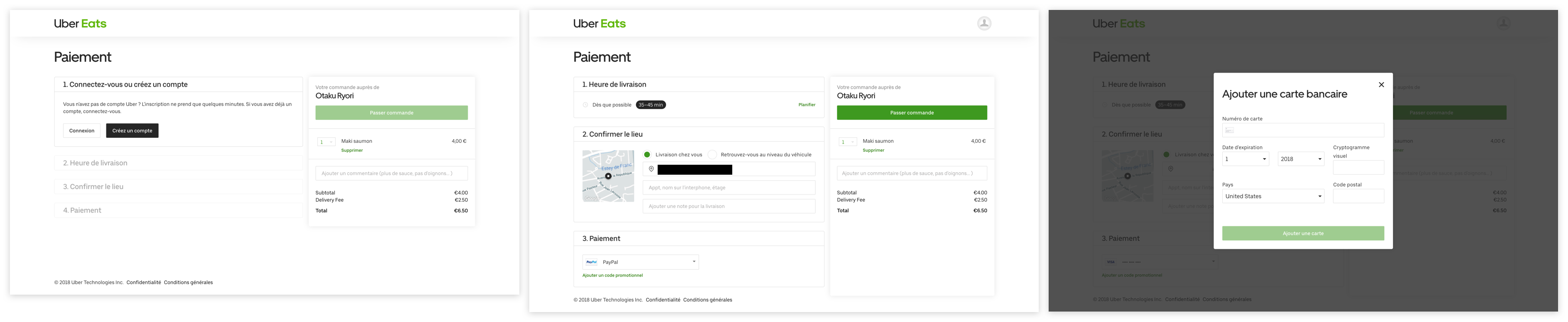
Task: Open Conditions générales link on sign-in checkout page
Action: 188,283
